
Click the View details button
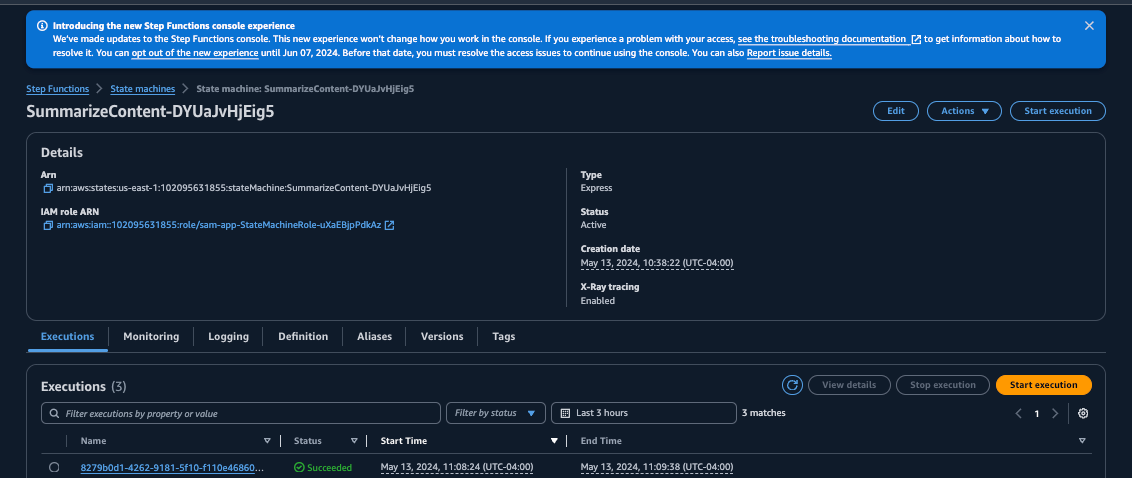click(849, 385)
